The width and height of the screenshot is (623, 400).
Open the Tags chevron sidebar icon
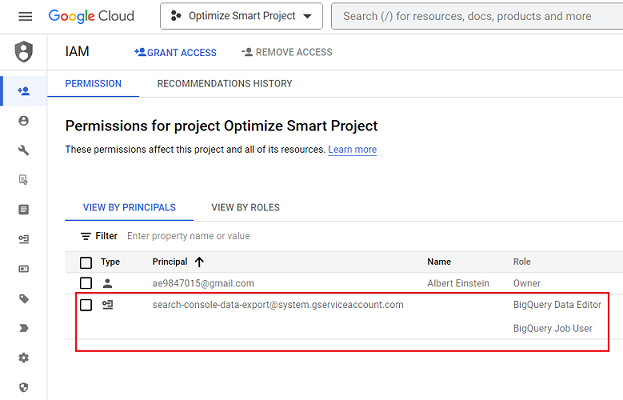tap(23, 328)
